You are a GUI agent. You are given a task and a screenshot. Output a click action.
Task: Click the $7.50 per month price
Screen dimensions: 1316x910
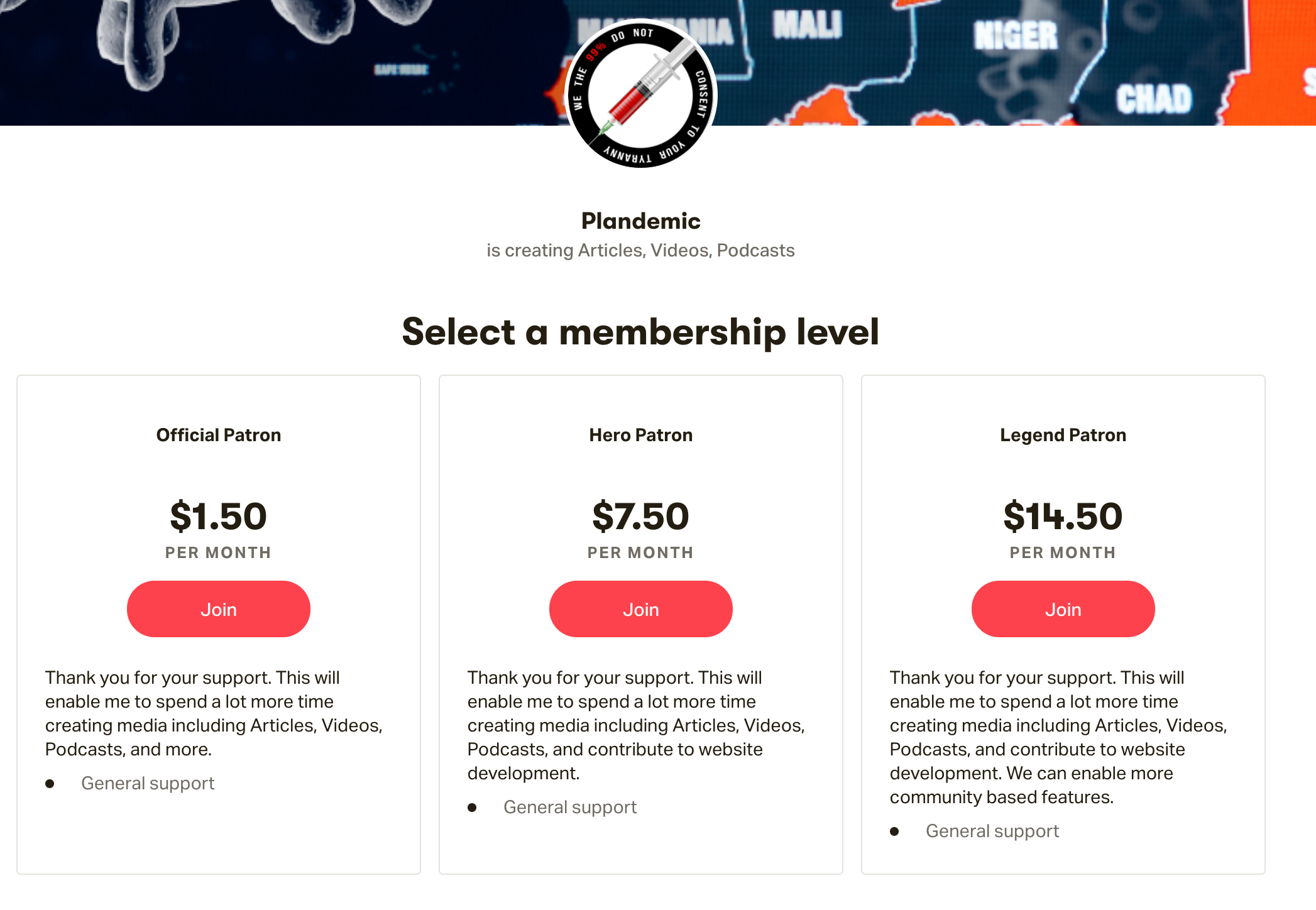(640, 516)
